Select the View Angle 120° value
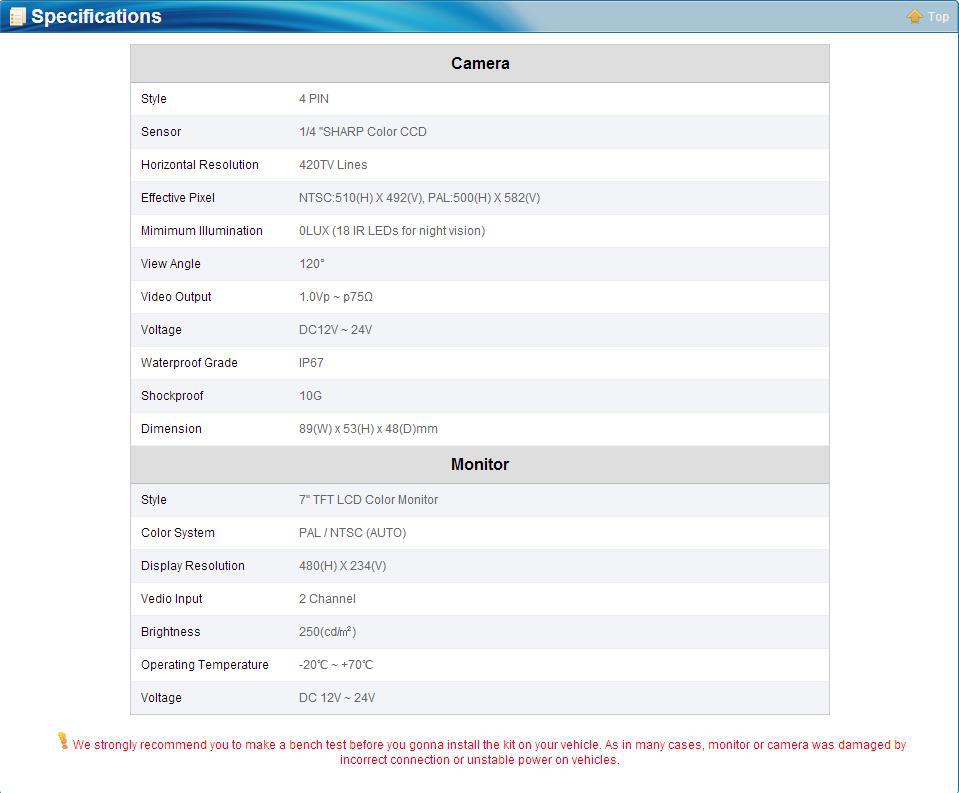The width and height of the screenshot is (959, 793). [312, 264]
